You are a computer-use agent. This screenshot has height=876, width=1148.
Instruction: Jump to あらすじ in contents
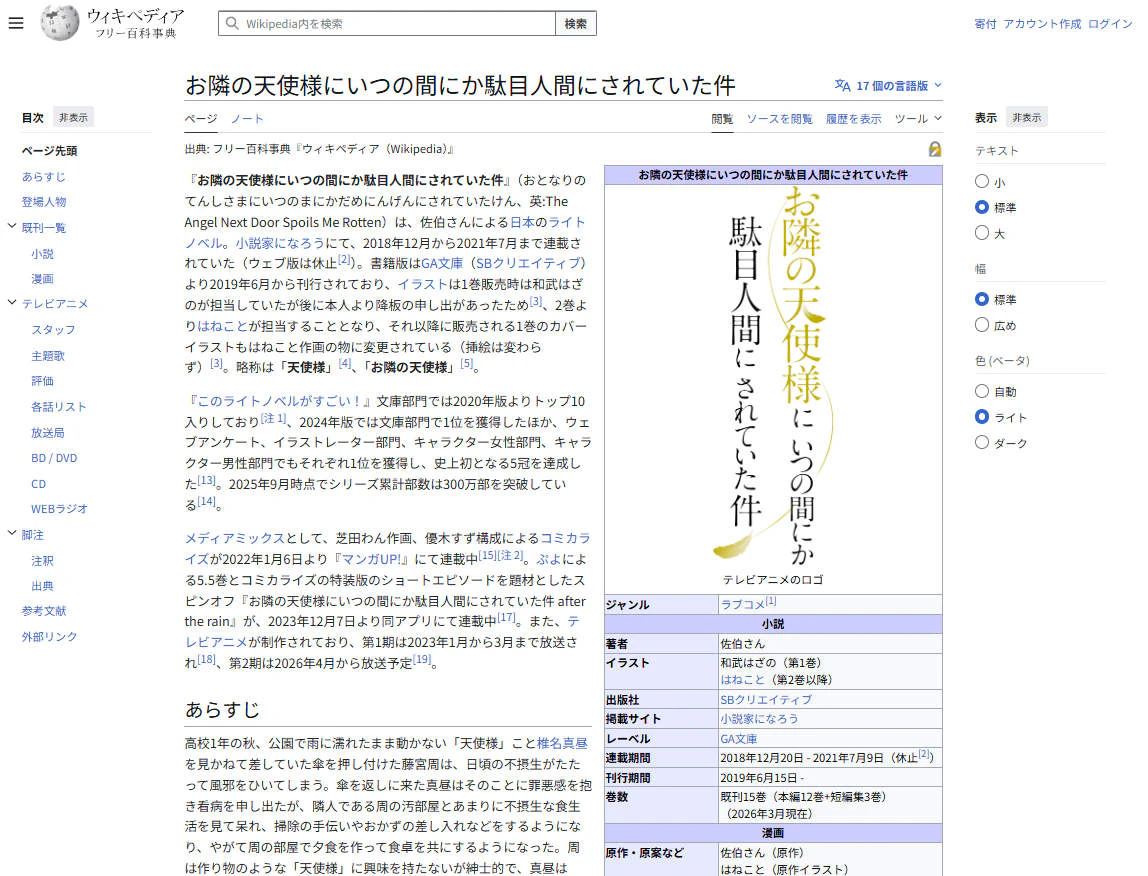43,177
